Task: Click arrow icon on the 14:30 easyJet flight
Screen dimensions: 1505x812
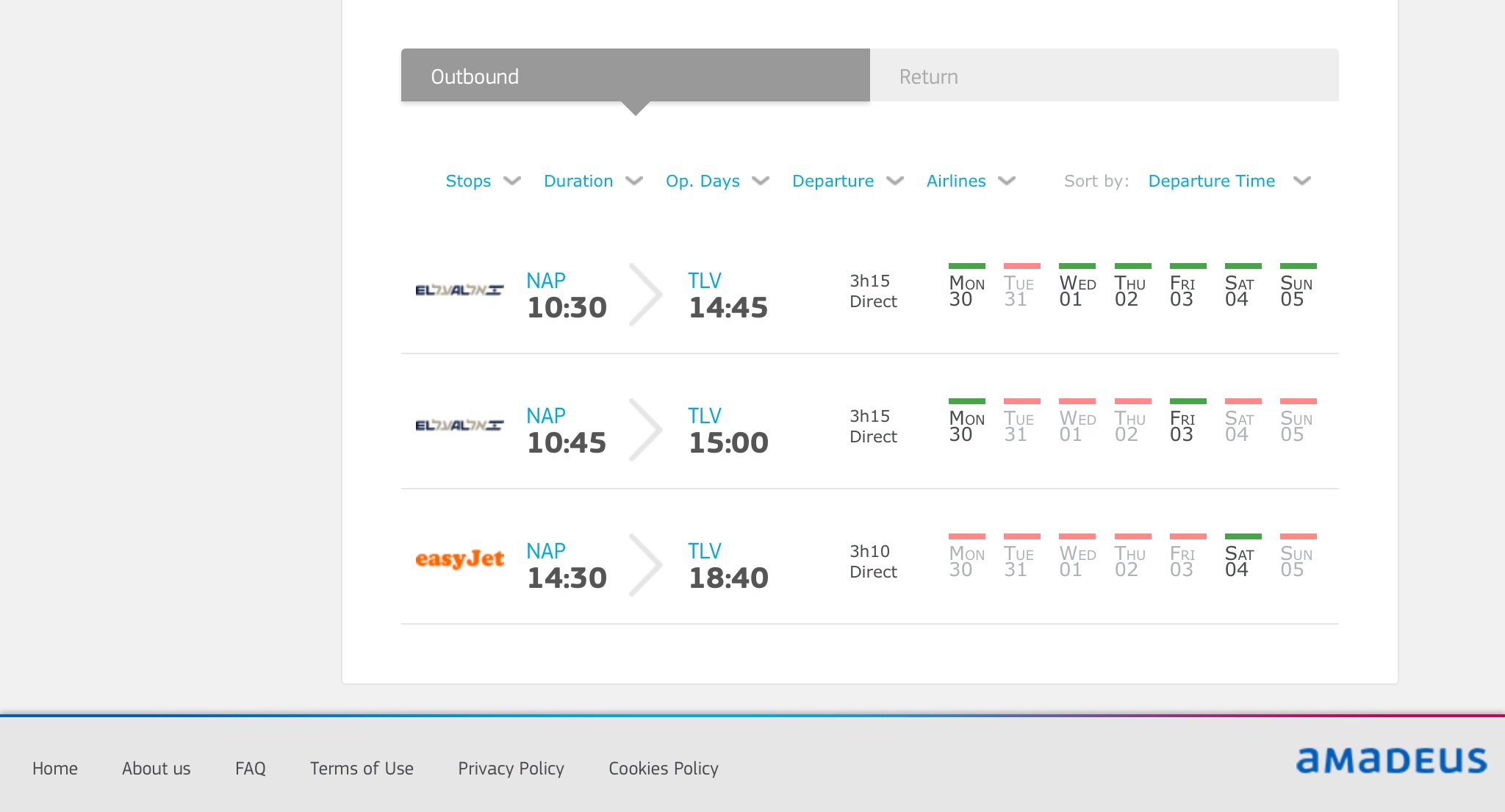Action: [645, 565]
